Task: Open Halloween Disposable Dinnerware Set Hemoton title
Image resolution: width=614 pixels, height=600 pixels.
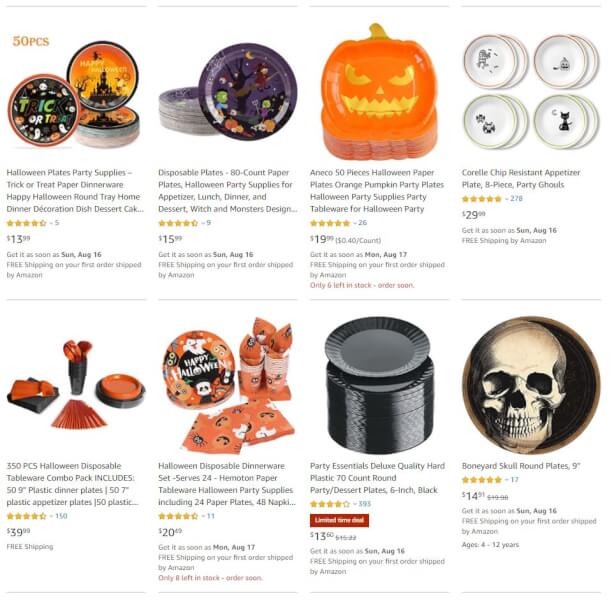Action: click(x=226, y=484)
